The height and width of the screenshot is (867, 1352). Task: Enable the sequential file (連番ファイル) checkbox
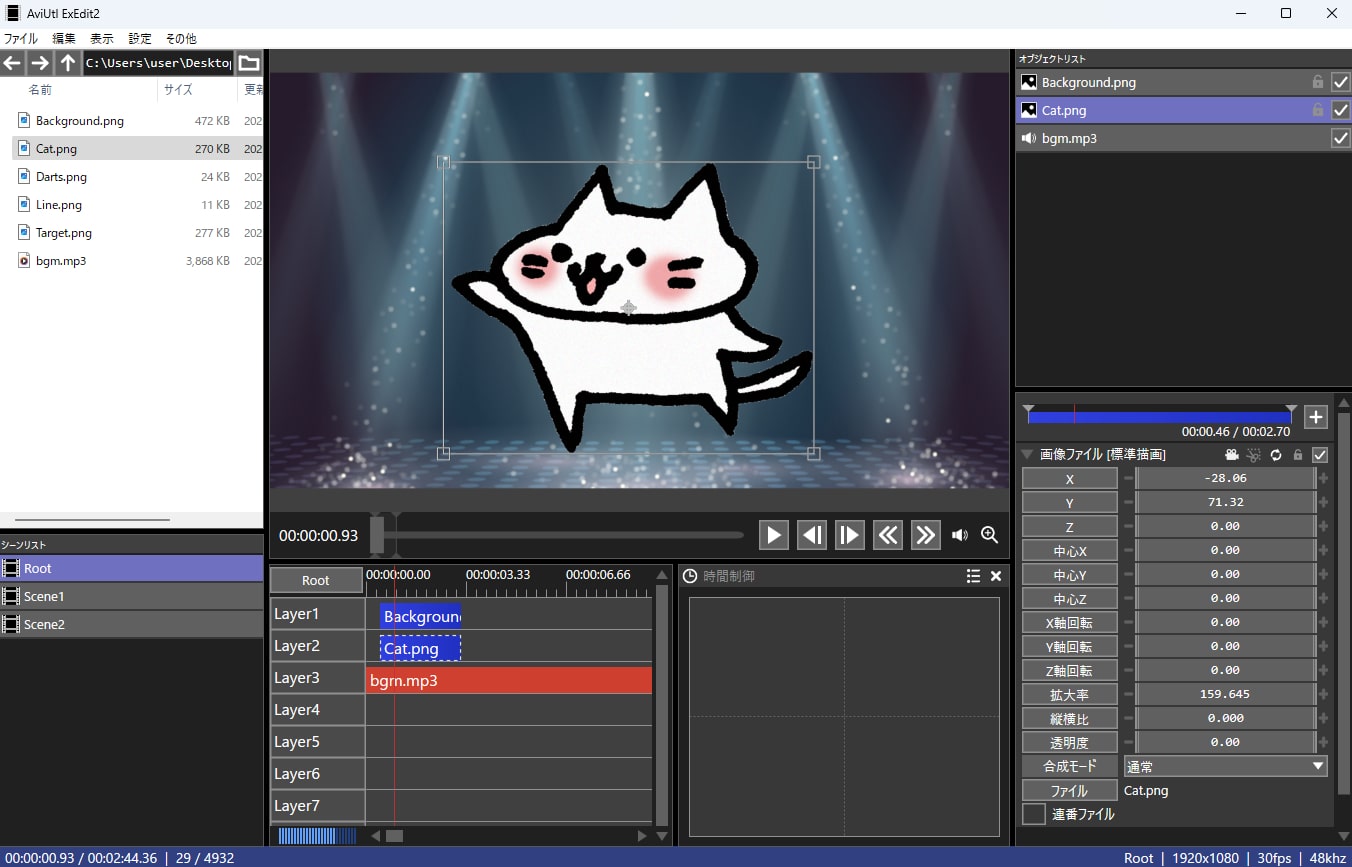1034,814
